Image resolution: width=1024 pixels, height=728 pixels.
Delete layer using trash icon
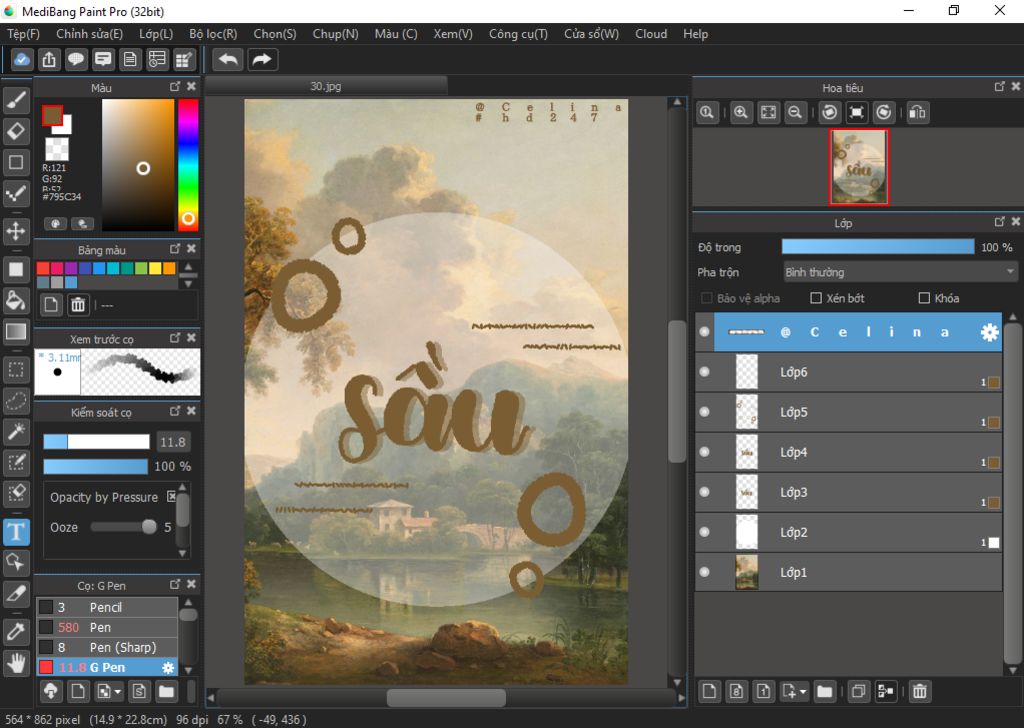920,691
